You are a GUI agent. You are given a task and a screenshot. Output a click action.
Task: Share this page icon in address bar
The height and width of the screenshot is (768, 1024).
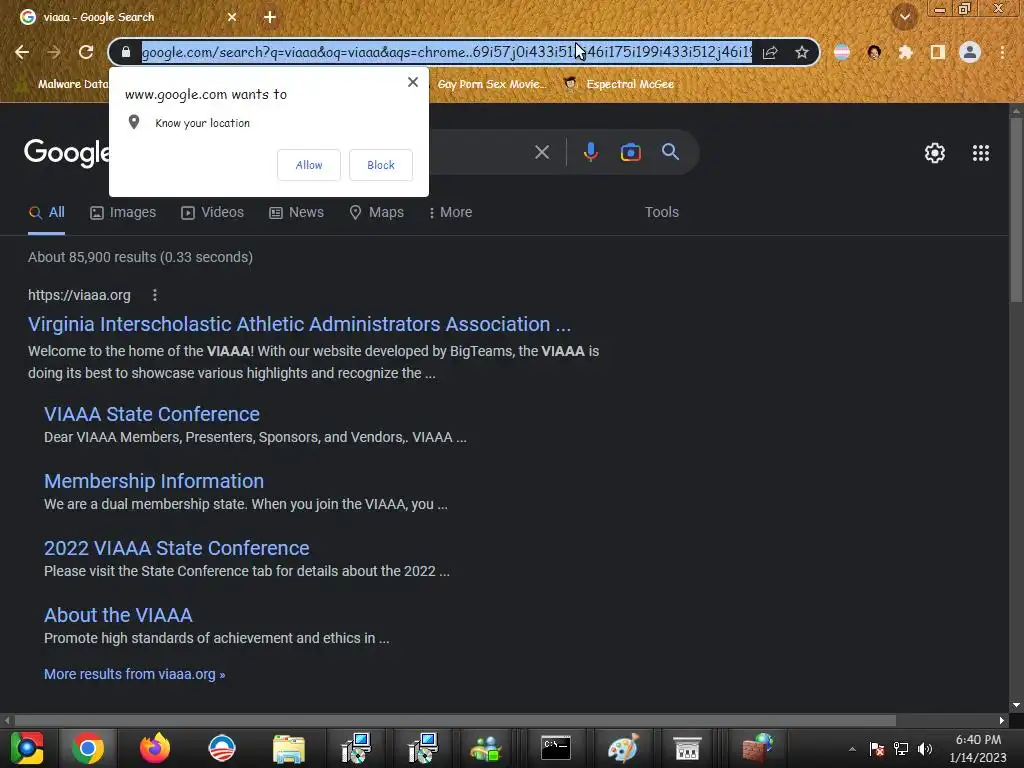[770, 52]
